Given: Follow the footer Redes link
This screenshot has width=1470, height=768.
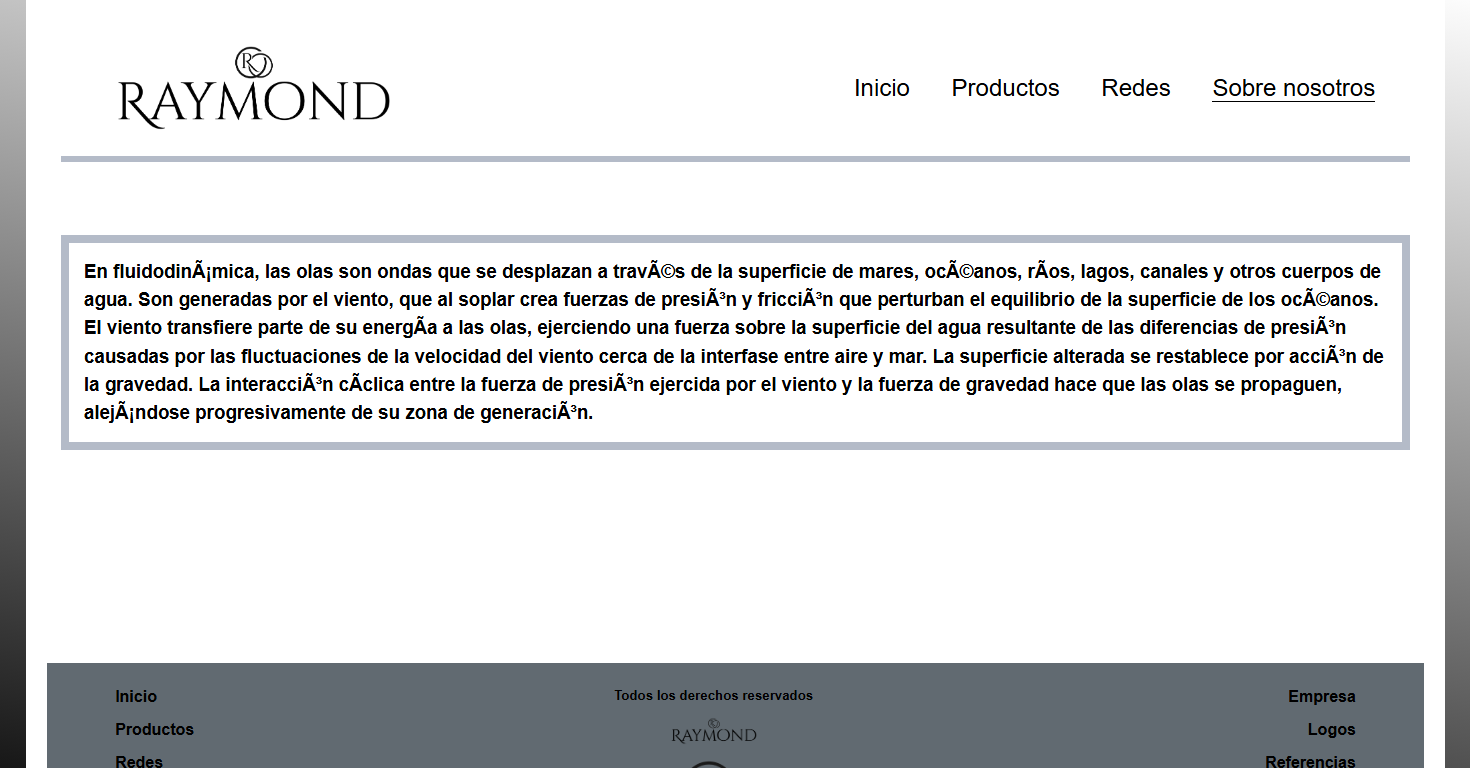Looking at the screenshot, I should pos(139,761).
